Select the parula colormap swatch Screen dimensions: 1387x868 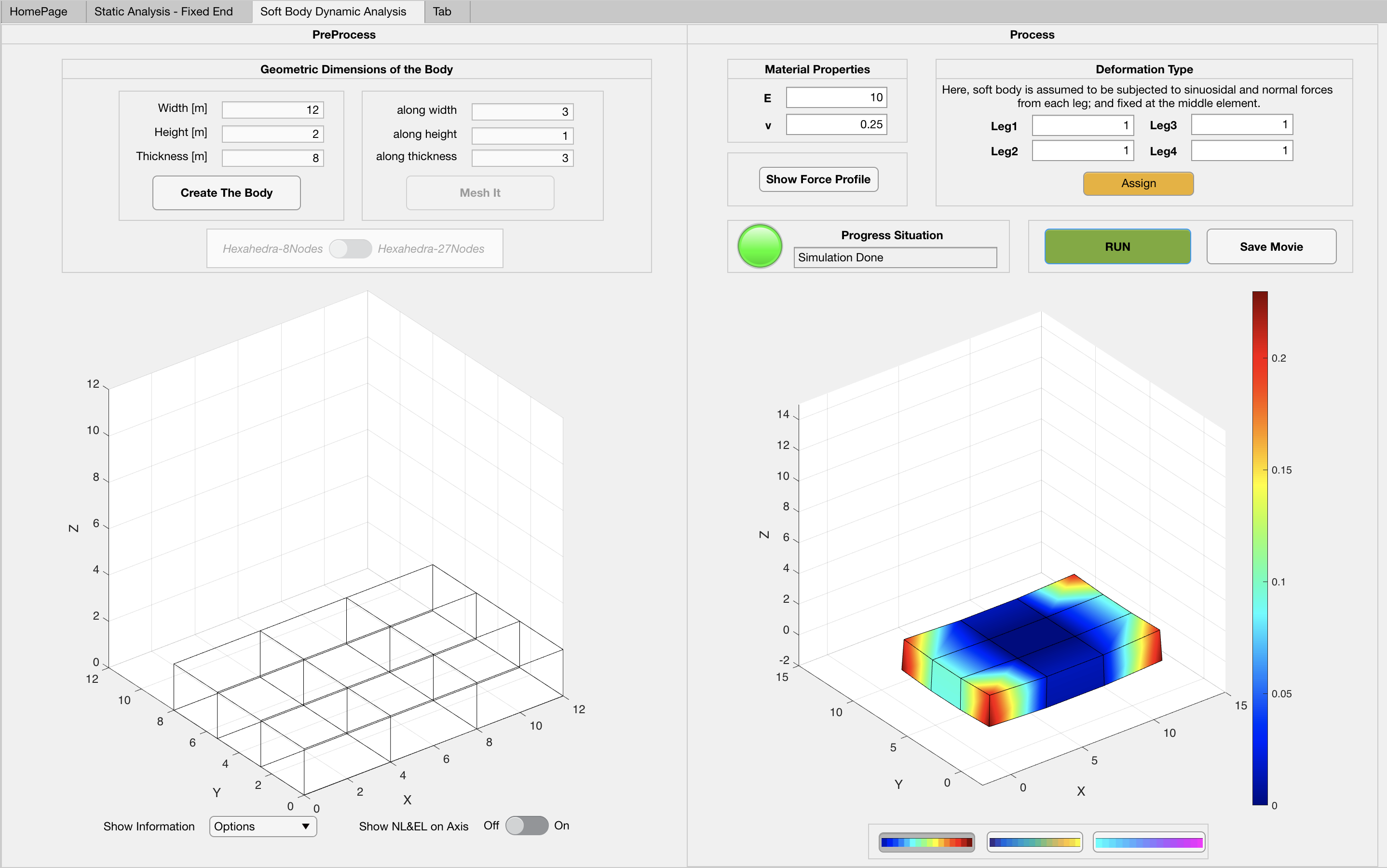click(x=1034, y=842)
